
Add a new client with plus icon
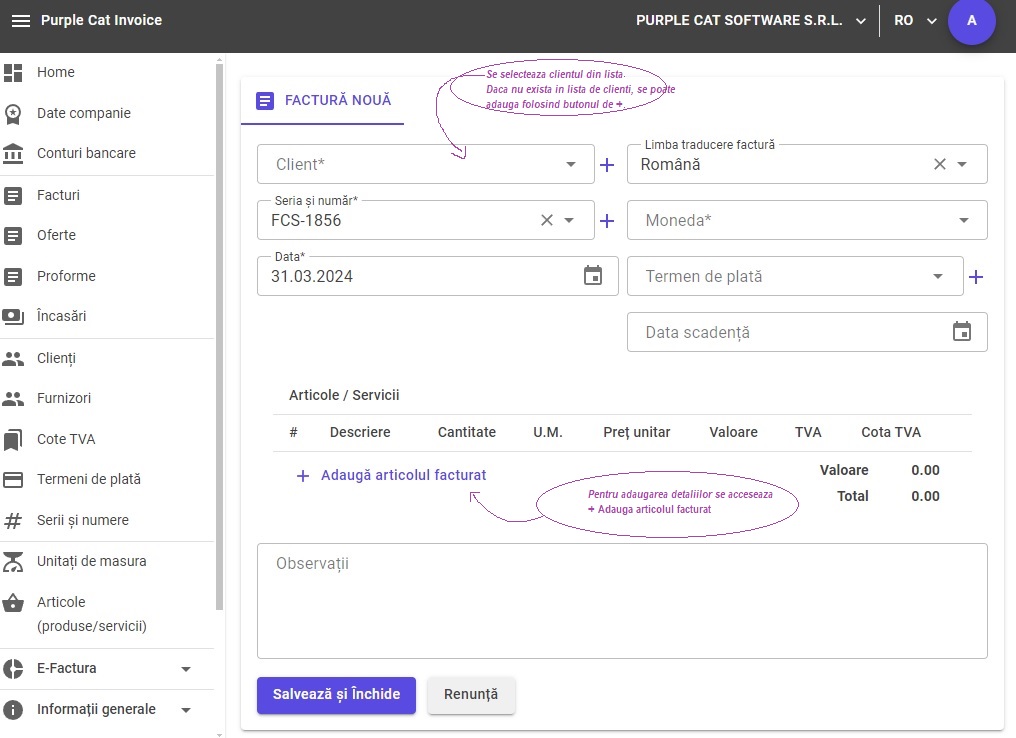[x=607, y=165]
